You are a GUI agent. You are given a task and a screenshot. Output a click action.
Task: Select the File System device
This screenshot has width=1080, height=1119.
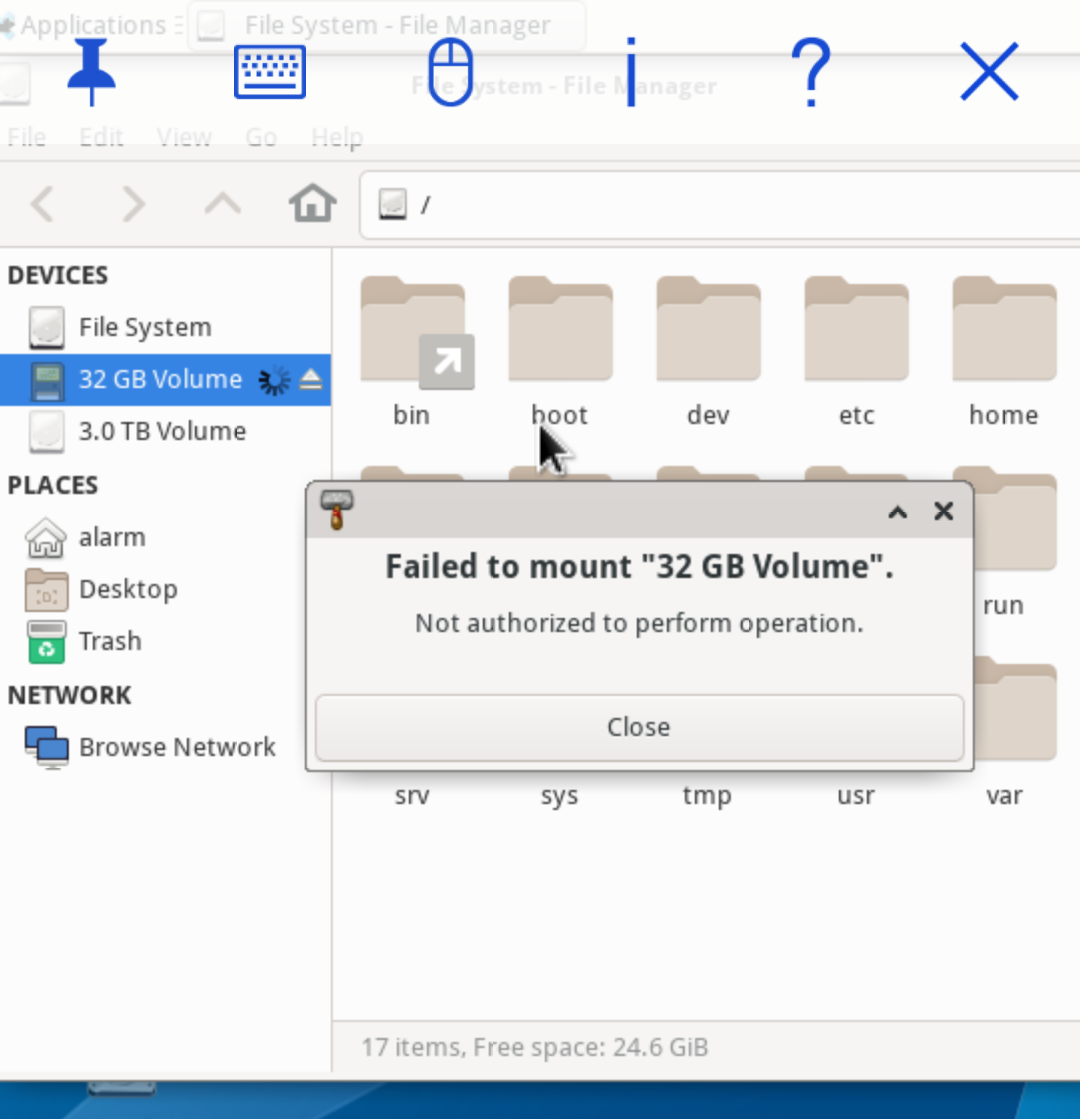coord(145,327)
